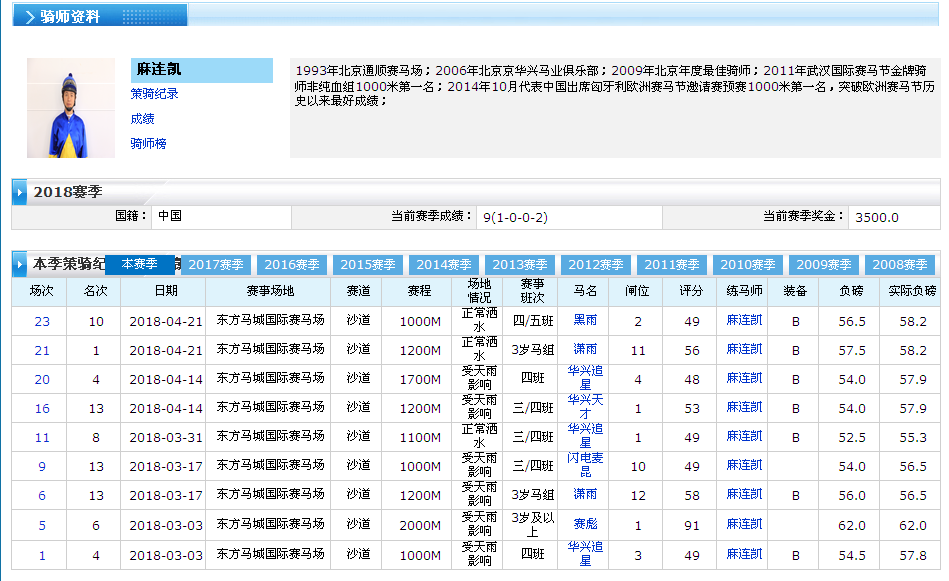
Task: Open race number 23 link
Action: click(42, 322)
